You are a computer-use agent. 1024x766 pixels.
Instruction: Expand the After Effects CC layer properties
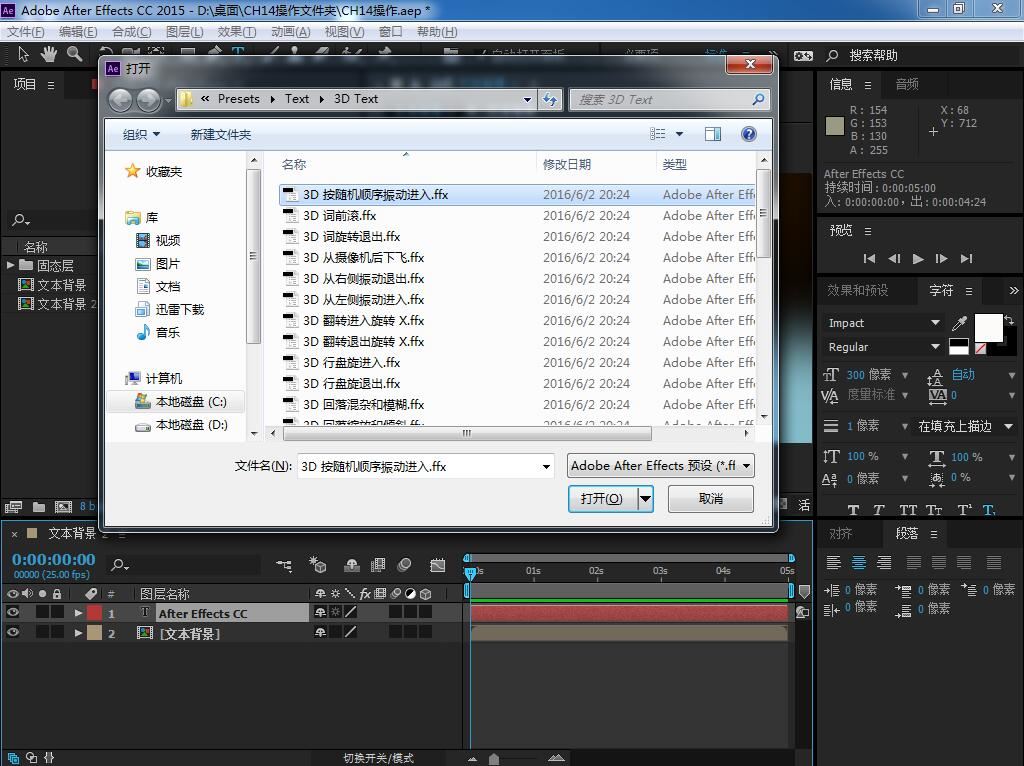pos(78,613)
